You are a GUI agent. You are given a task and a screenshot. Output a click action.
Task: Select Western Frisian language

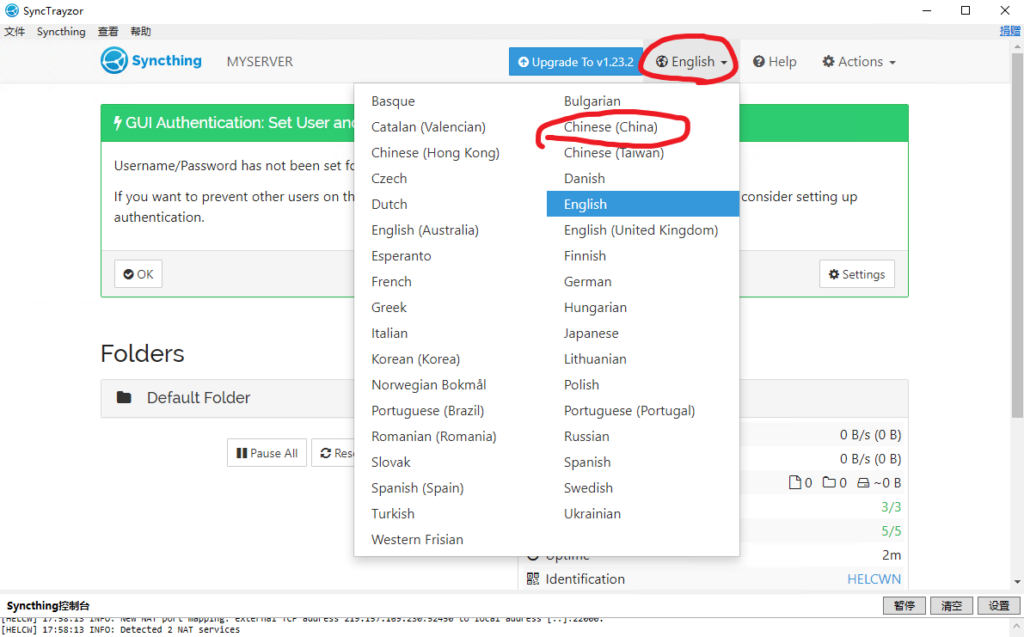[417, 540]
